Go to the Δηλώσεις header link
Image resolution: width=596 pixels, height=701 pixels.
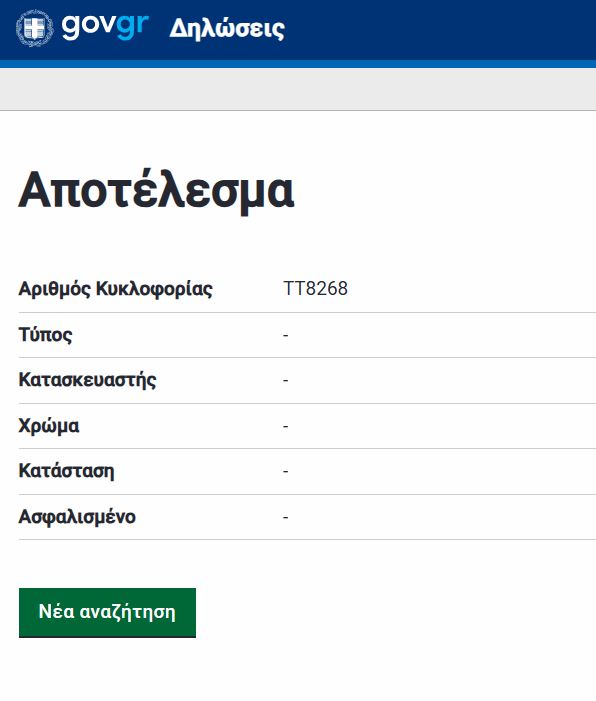pyautogui.click(x=227, y=29)
